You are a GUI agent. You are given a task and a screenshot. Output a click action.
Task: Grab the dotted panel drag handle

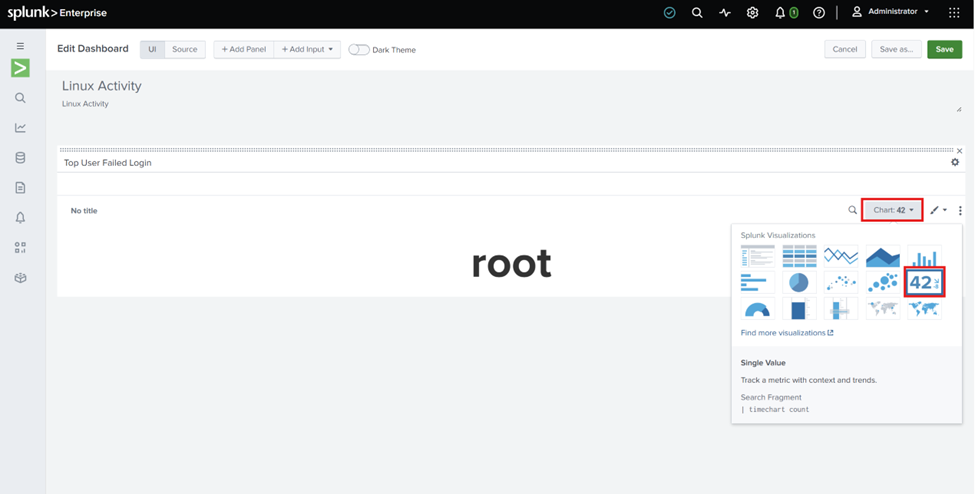506,150
